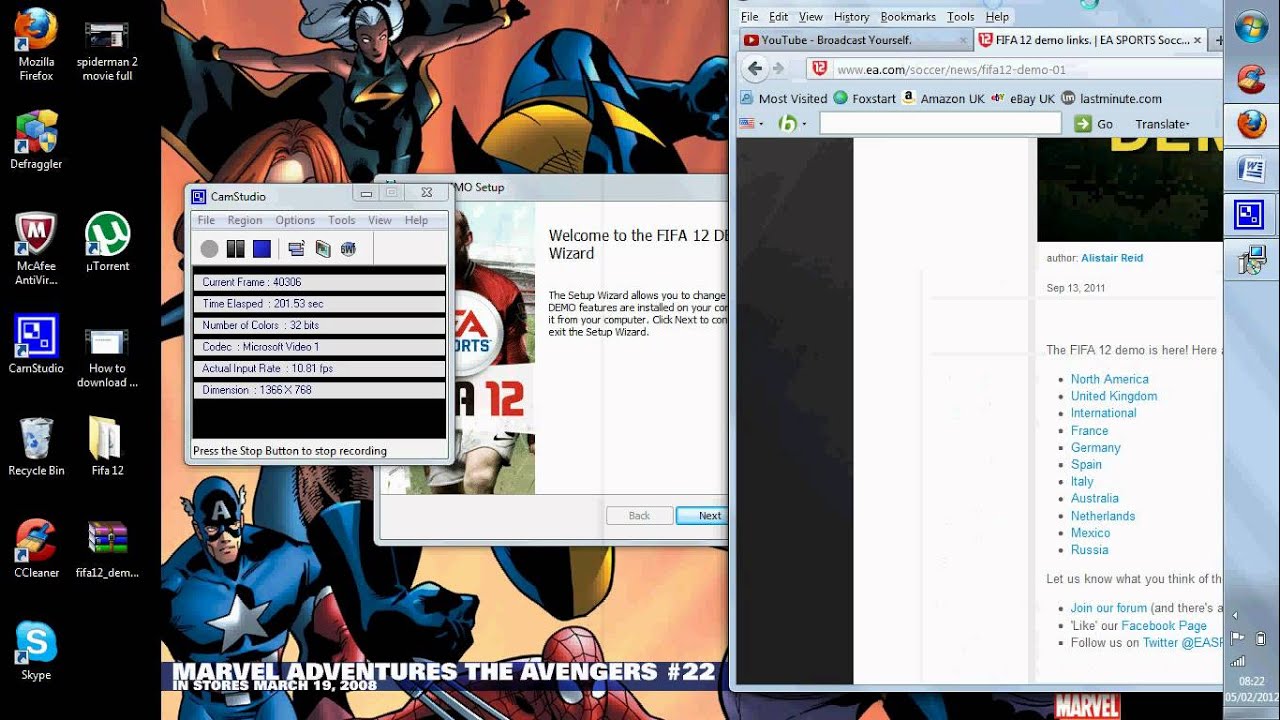Toggle CamStudio view icon after stop button
This screenshot has height=720, width=1280.
(296, 249)
